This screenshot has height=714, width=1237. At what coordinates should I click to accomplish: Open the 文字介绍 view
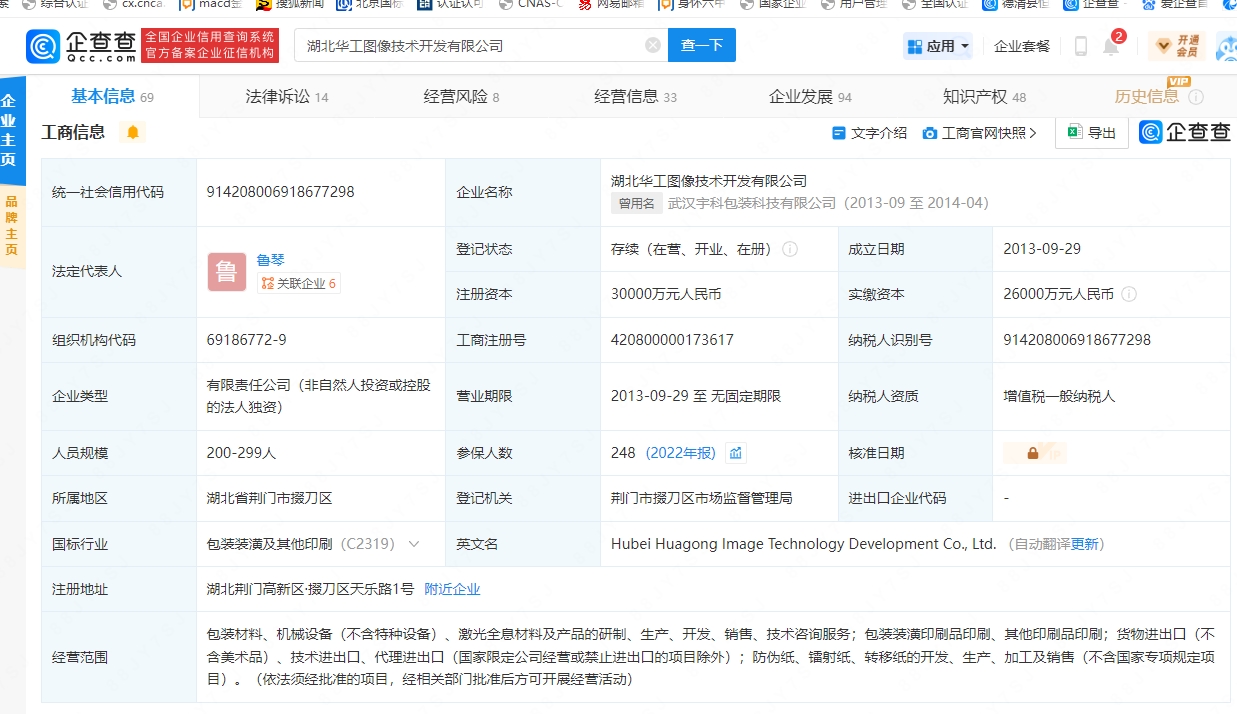point(870,133)
